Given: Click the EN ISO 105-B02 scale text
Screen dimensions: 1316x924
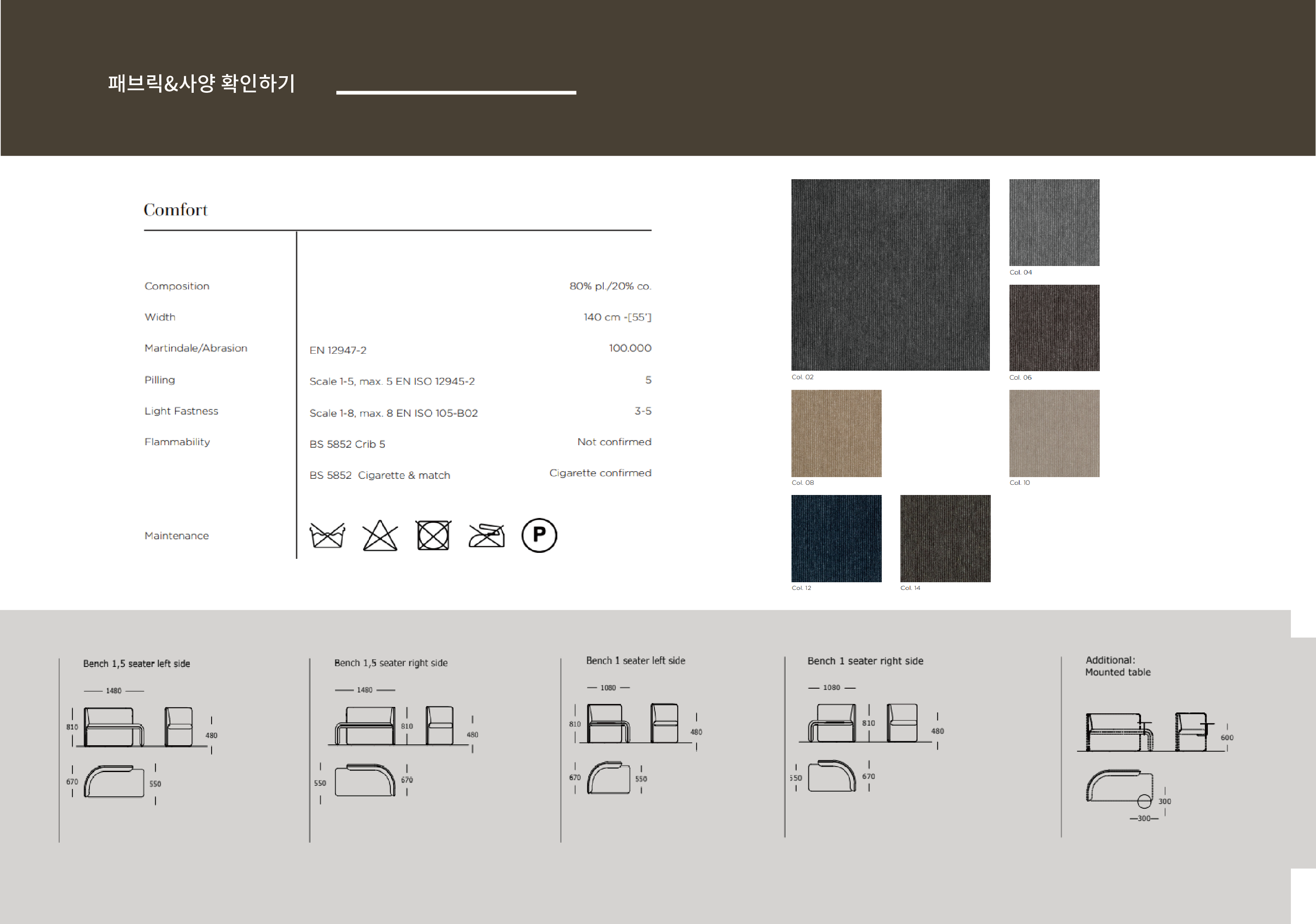Looking at the screenshot, I should click(394, 413).
